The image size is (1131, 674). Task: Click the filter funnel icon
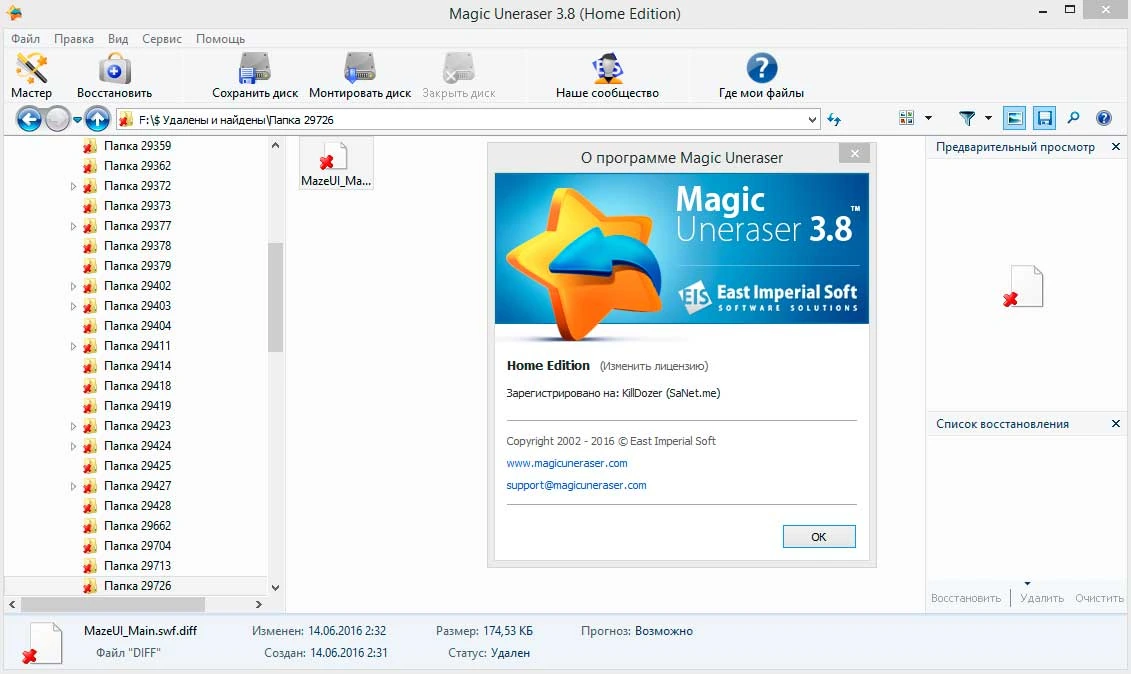click(967, 118)
